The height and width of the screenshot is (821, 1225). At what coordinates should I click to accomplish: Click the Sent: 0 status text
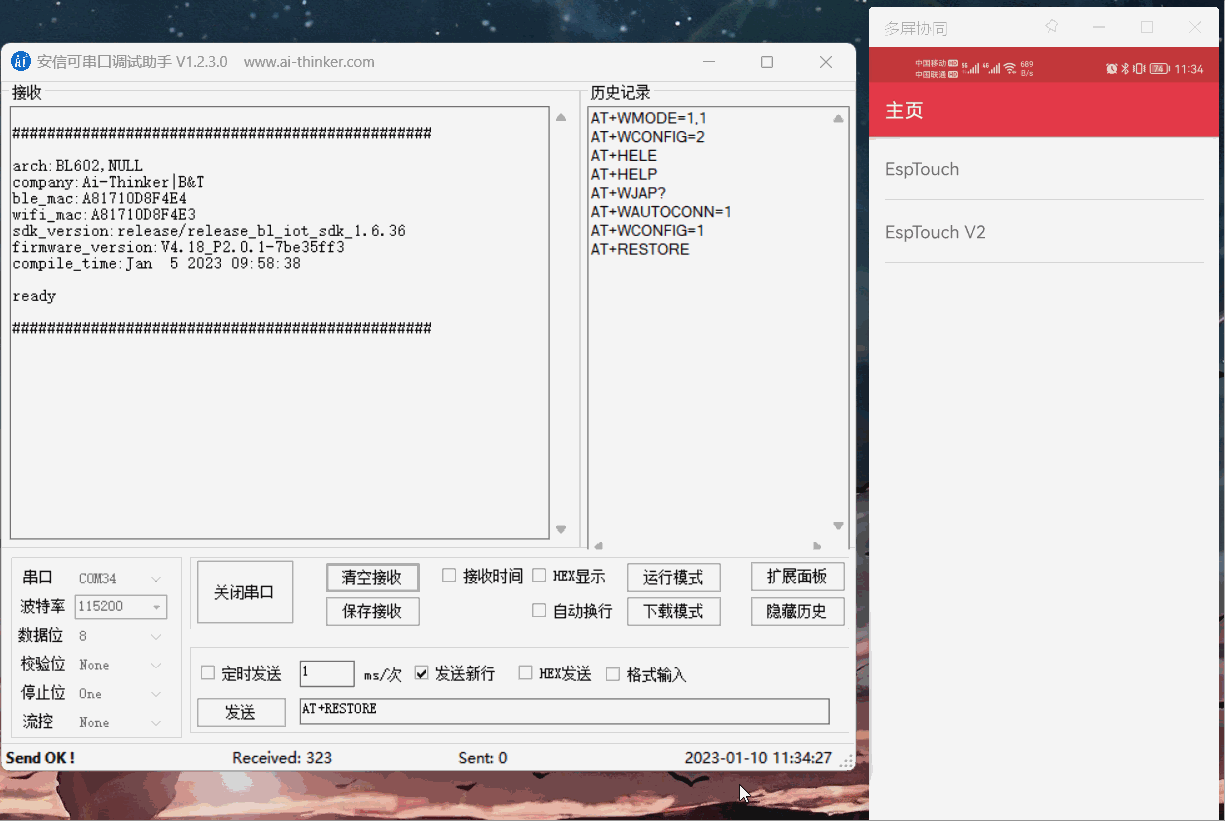tap(482, 758)
